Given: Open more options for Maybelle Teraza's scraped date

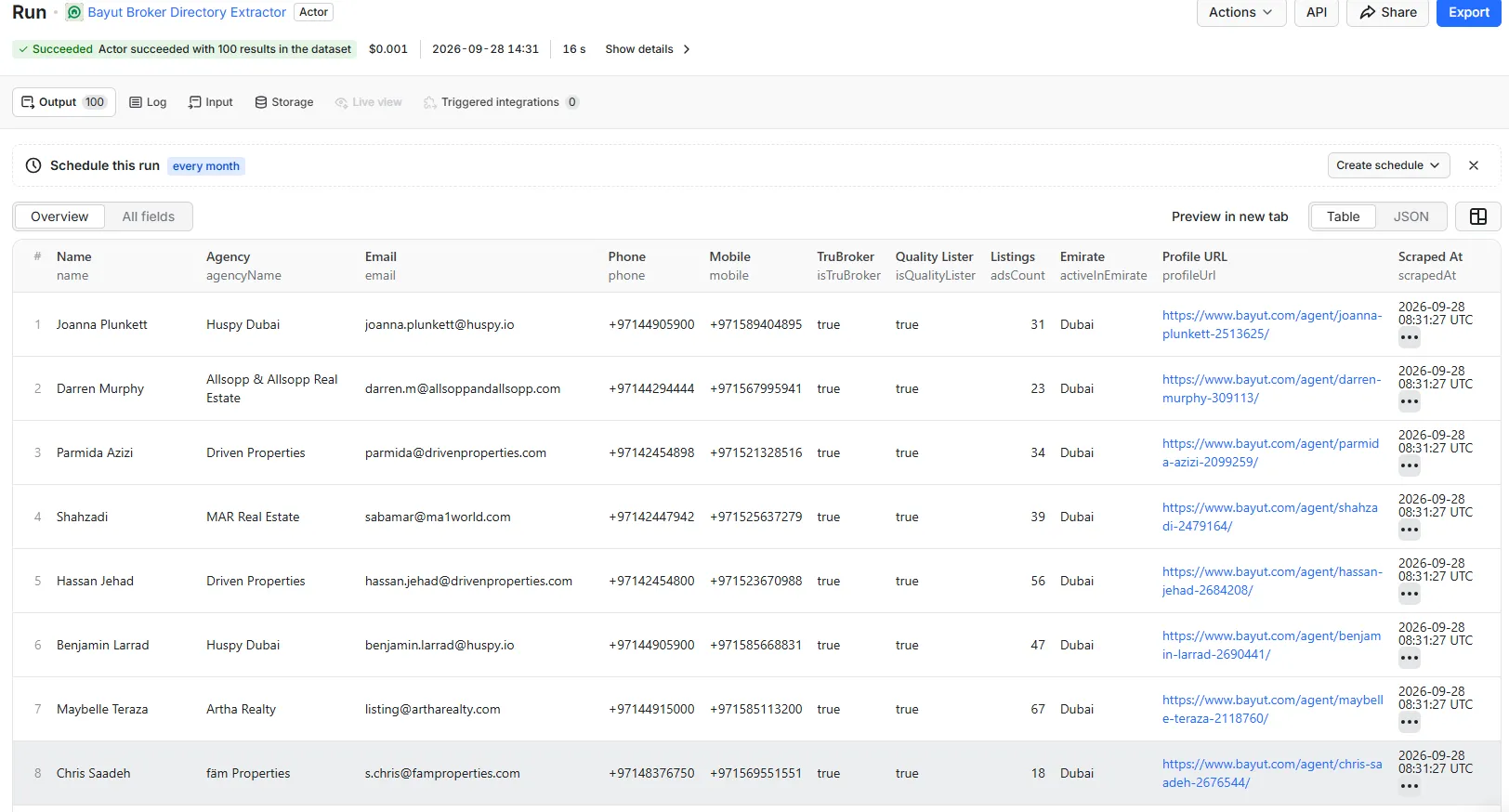Looking at the screenshot, I should pos(1410,723).
